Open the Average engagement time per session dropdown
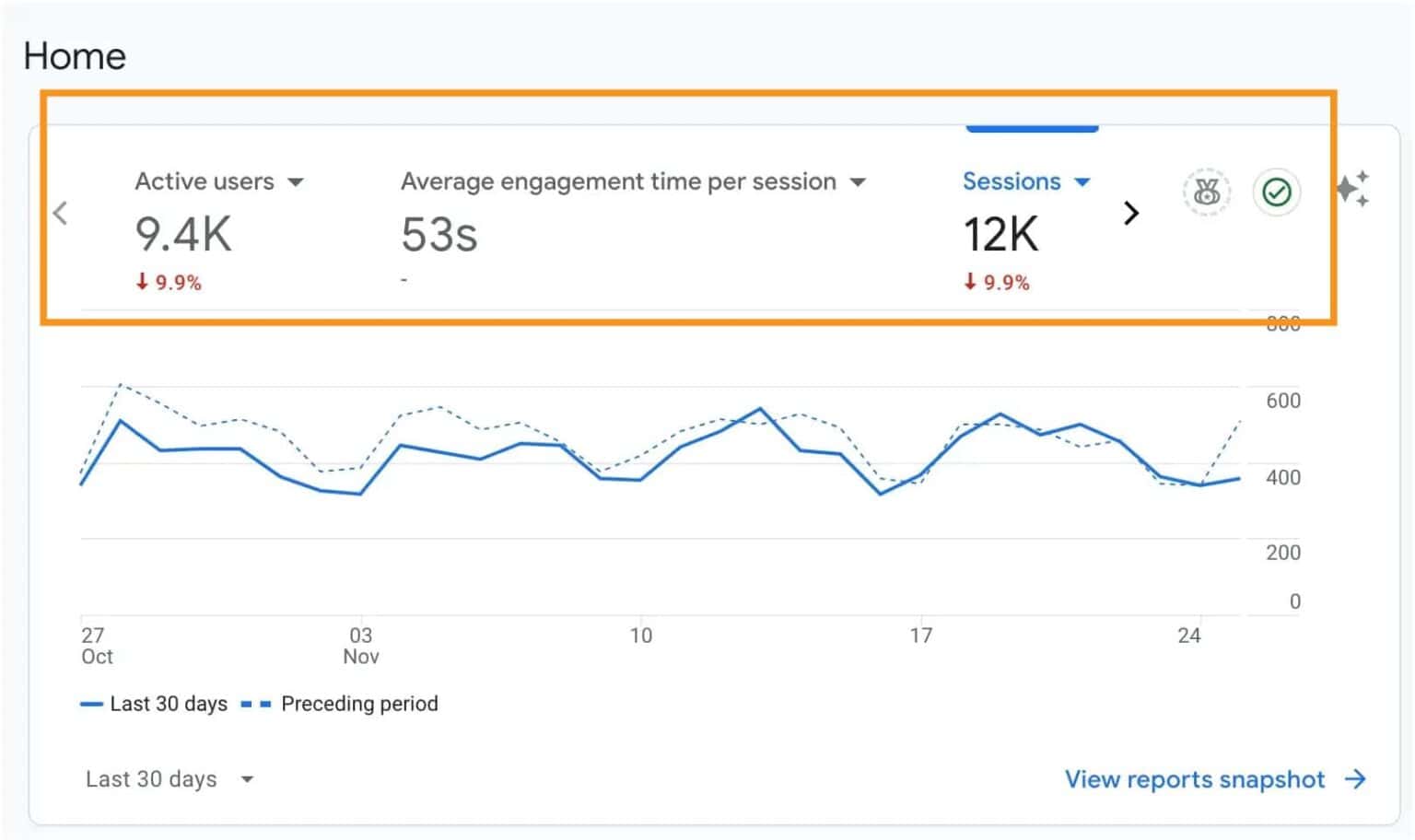This screenshot has width=1415, height=840. [857, 182]
